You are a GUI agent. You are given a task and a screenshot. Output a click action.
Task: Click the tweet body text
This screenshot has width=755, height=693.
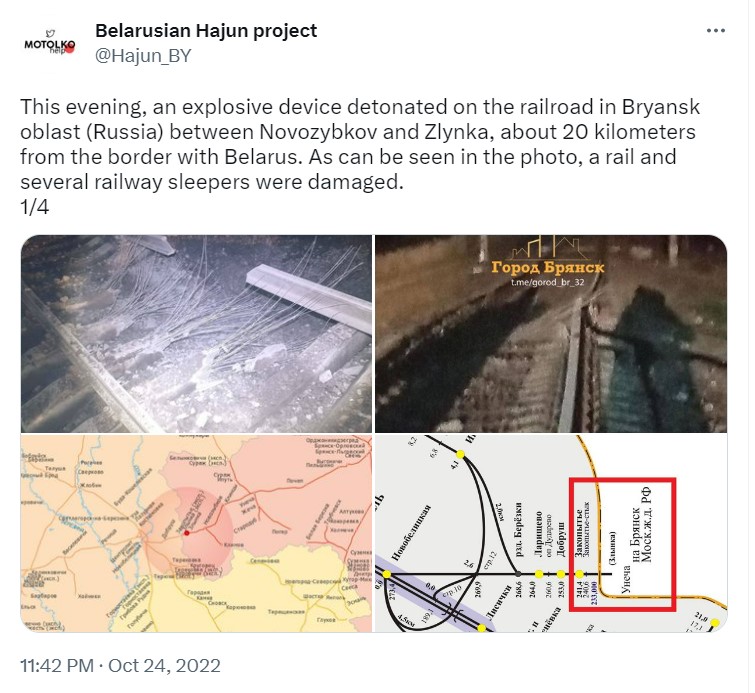[x=360, y=157]
